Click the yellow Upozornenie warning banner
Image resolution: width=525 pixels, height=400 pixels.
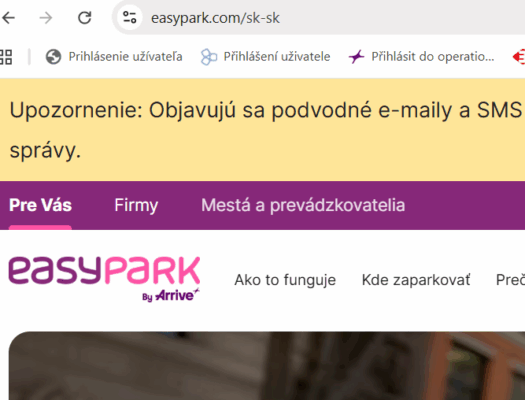click(x=262, y=130)
